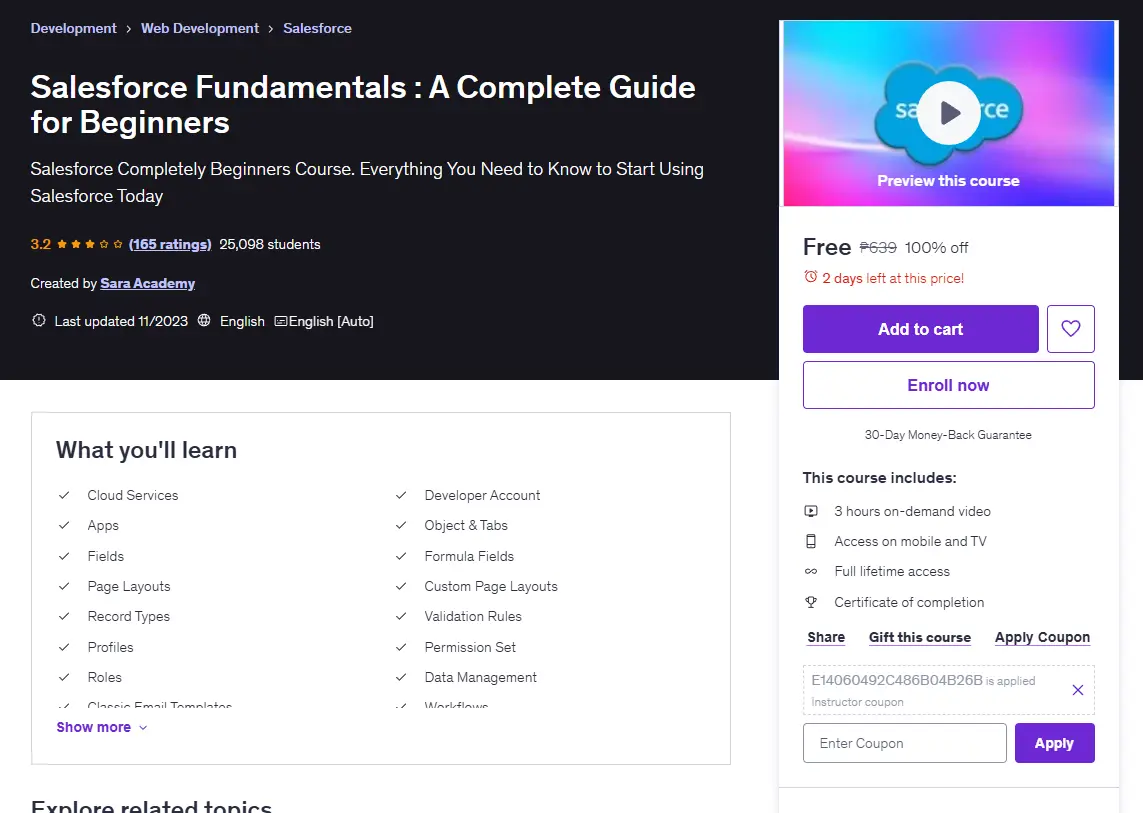The image size is (1143, 813).
Task: Click checkmark beside Page Layouts
Action: (x=64, y=586)
